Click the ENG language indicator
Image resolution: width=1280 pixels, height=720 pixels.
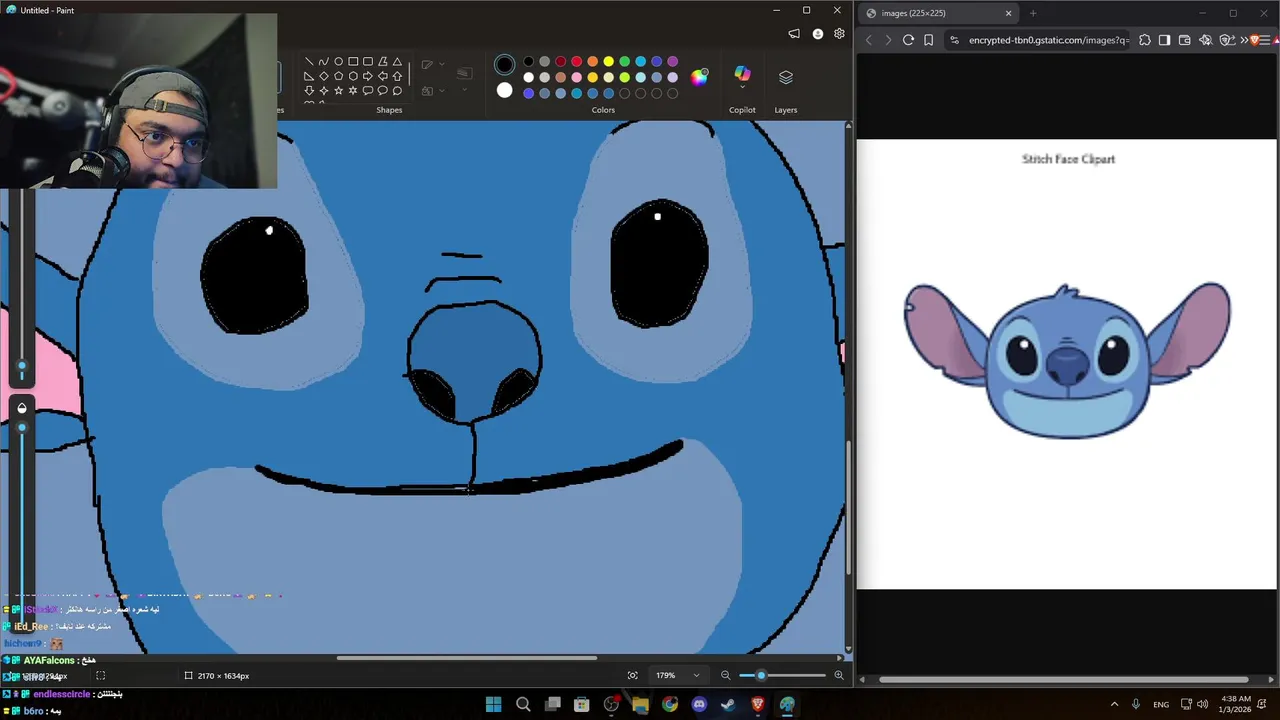(1161, 704)
